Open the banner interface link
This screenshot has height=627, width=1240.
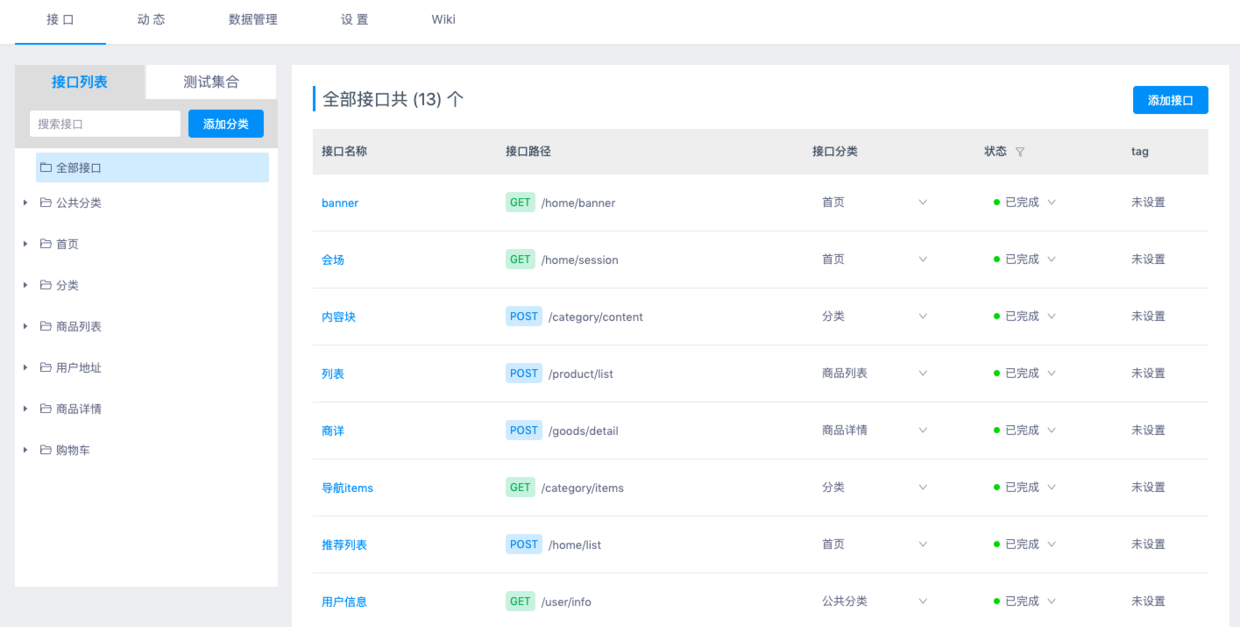339,202
